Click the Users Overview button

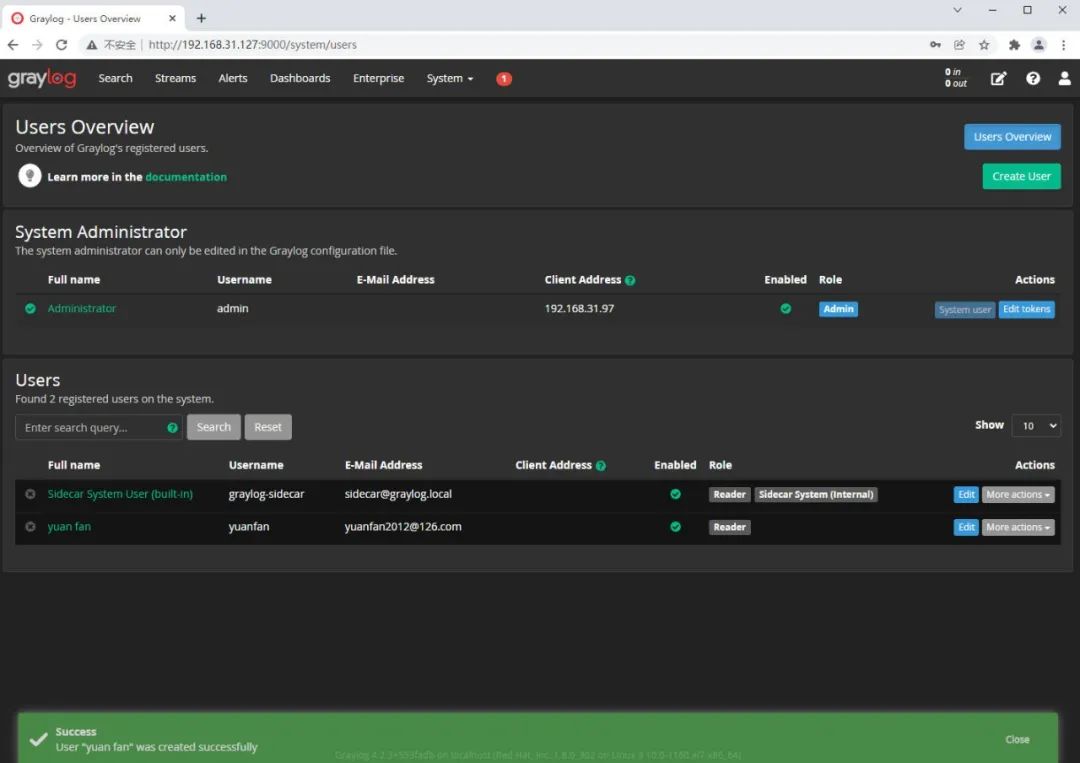point(1012,137)
